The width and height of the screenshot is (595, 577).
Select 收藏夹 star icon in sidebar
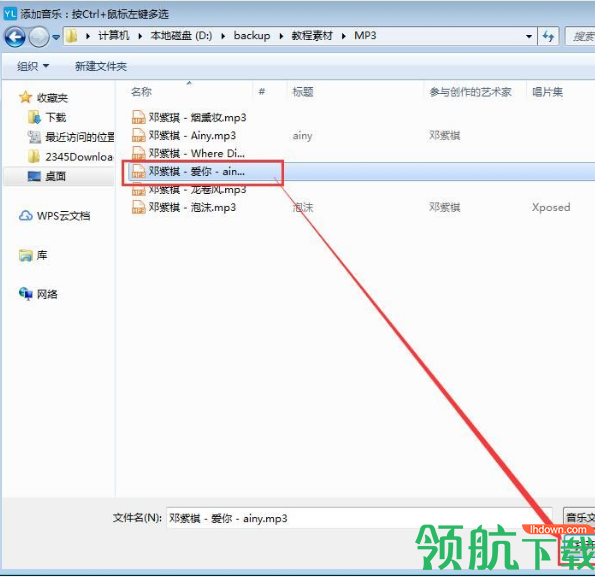(25, 97)
